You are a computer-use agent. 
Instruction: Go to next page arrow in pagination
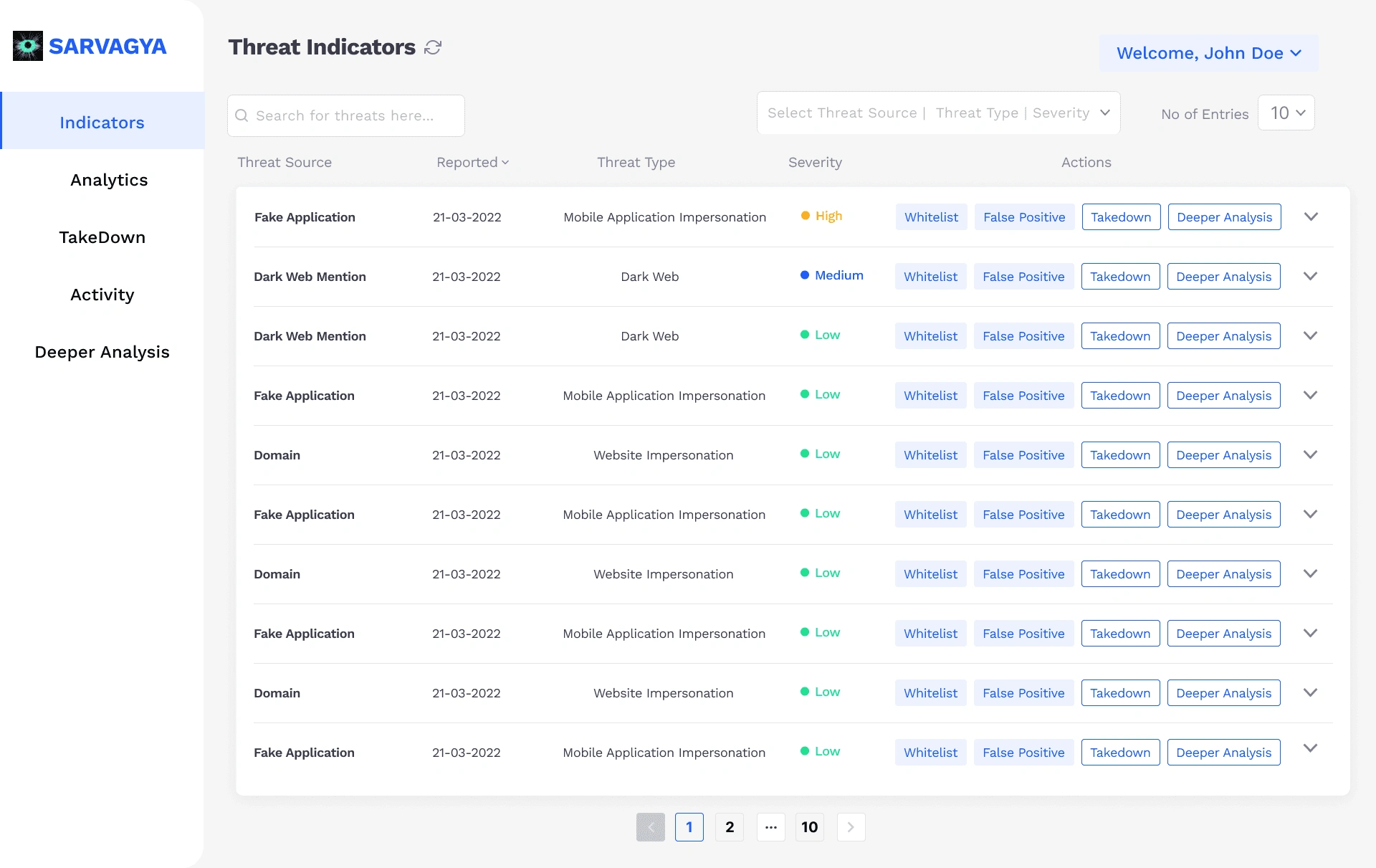(x=851, y=827)
